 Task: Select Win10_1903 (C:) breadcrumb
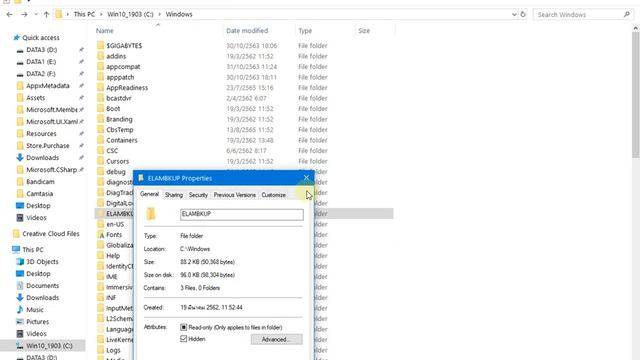click(130, 14)
